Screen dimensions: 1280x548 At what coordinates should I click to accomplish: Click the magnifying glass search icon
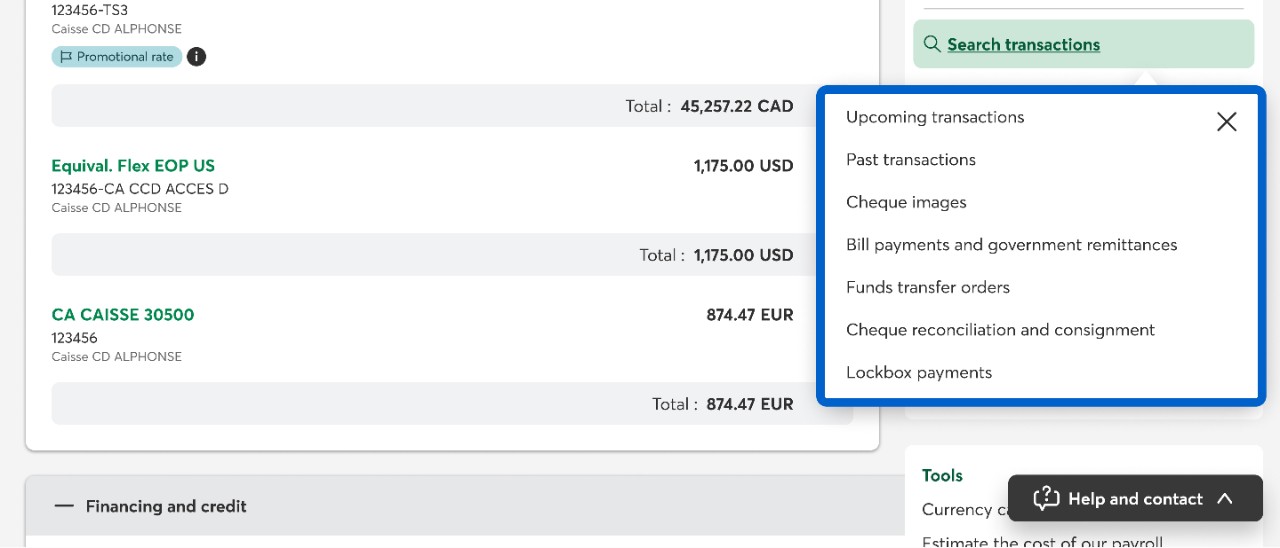point(931,44)
